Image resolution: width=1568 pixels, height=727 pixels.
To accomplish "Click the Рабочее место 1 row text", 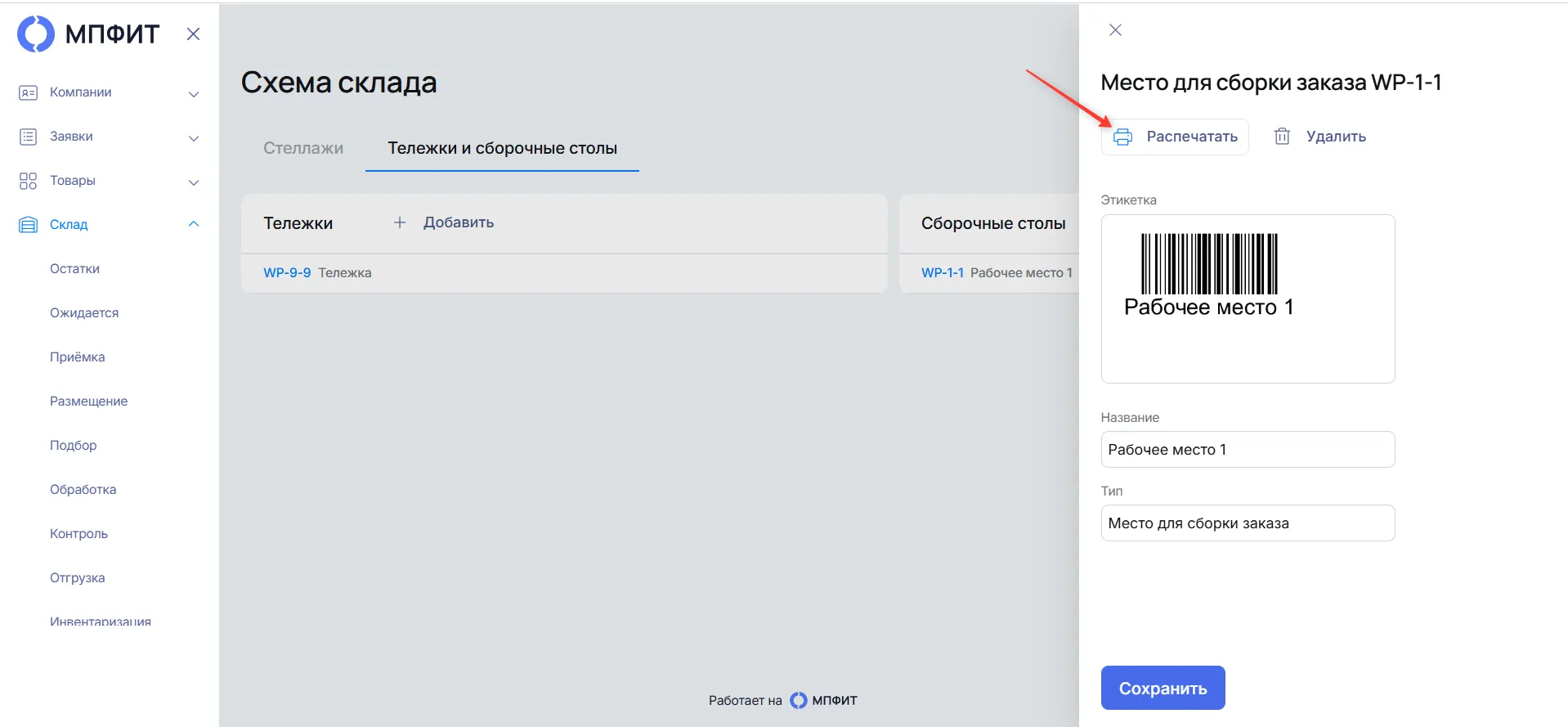I will 1021,273.
